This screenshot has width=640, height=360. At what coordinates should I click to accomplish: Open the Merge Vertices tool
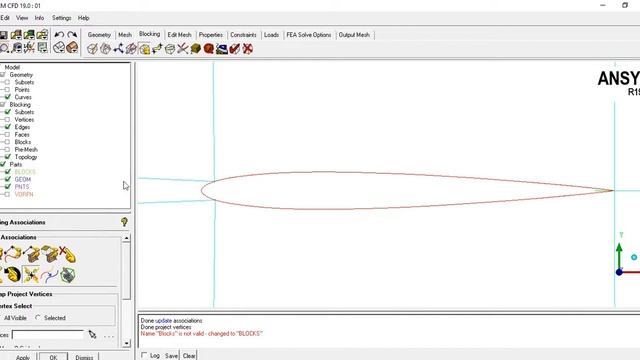[x=118, y=49]
